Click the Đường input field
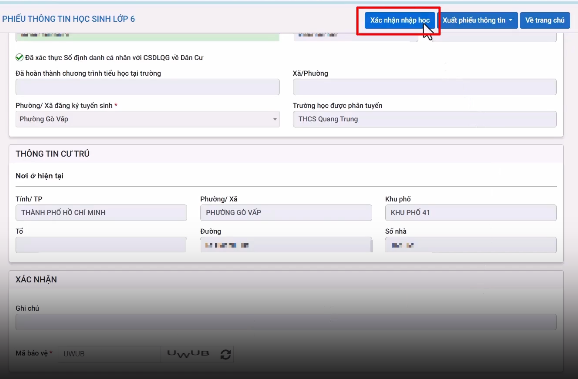Image resolution: width=578 pixels, height=379 pixels. click(x=286, y=245)
